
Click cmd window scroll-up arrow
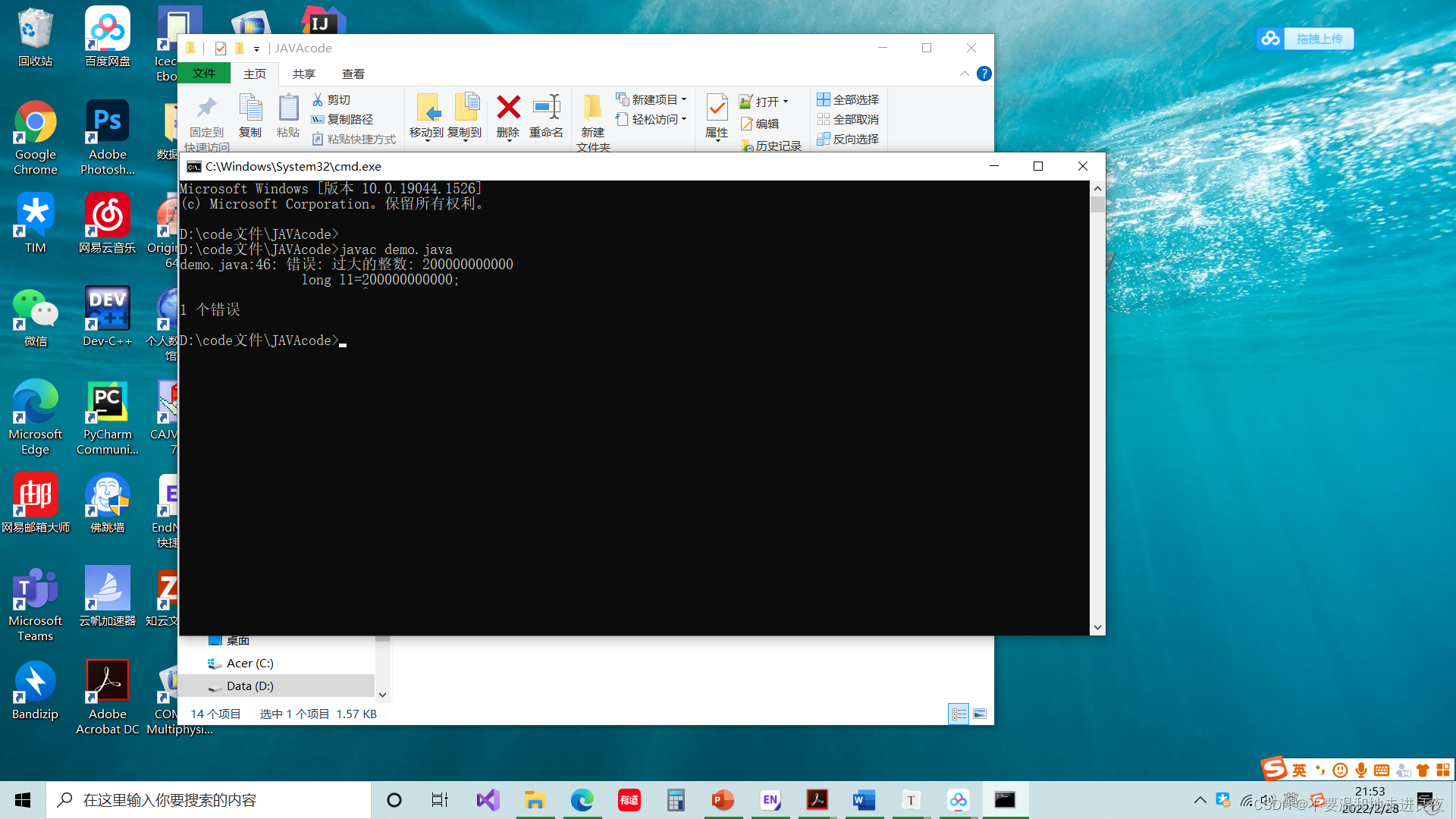[x=1097, y=188]
